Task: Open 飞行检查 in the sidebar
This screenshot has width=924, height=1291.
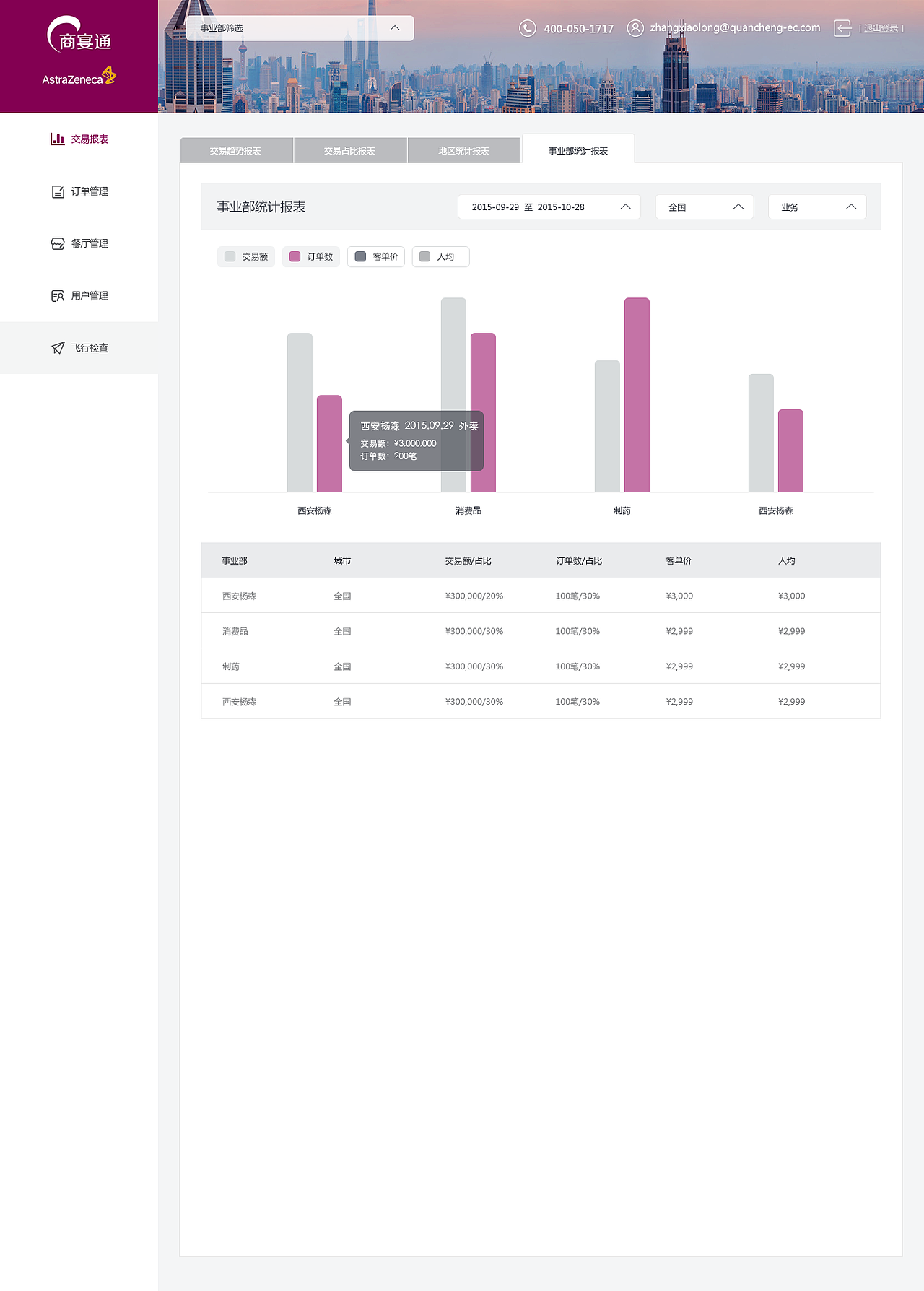Action: pos(79,348)
